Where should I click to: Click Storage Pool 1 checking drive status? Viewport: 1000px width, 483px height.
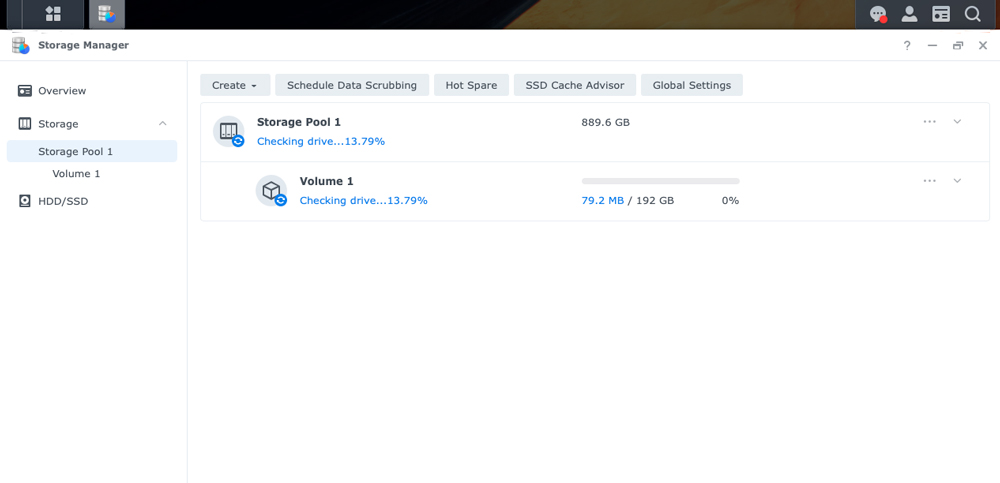321,141
